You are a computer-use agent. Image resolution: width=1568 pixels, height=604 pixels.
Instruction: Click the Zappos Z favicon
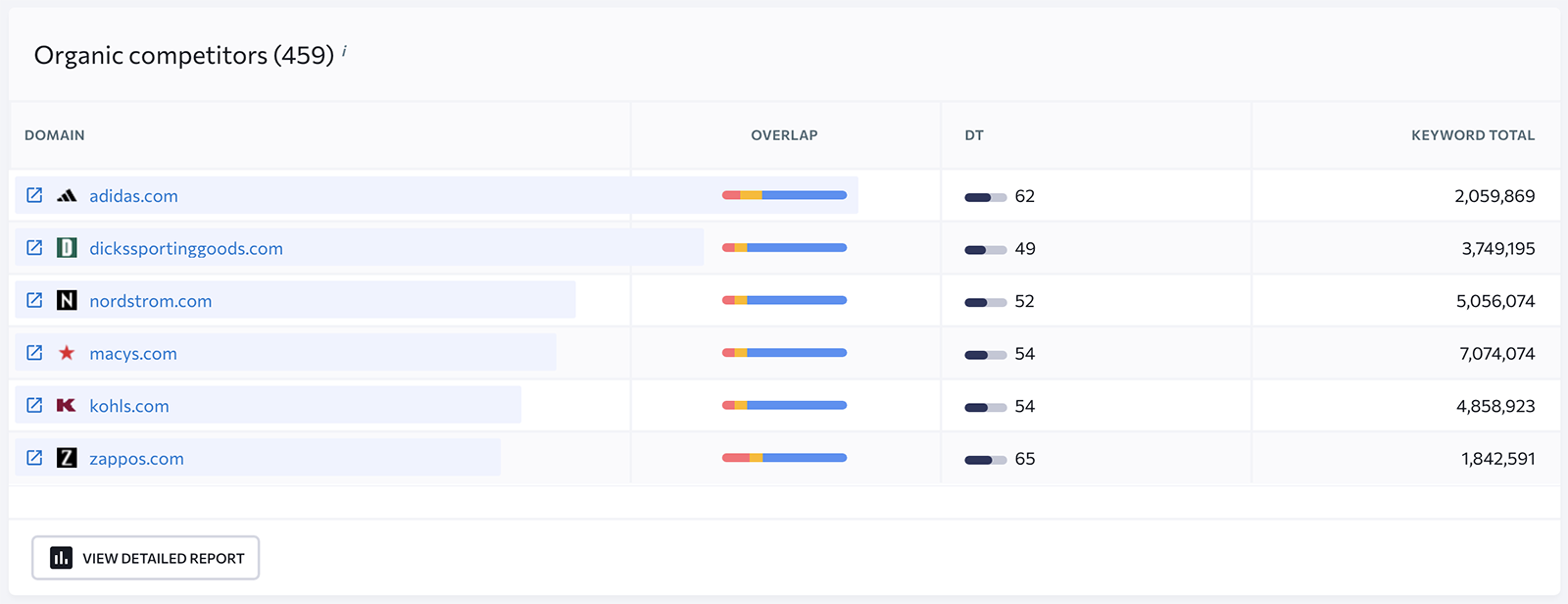(x=67, y=458)
